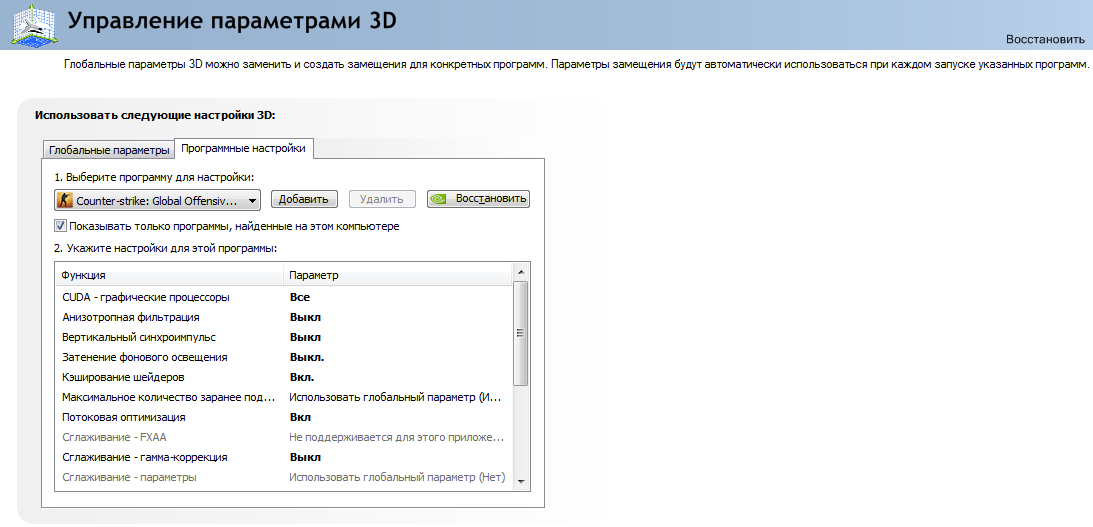
Task: Click "Выкл" value for Анизотропная фильтрация
Action: [305, 317]
